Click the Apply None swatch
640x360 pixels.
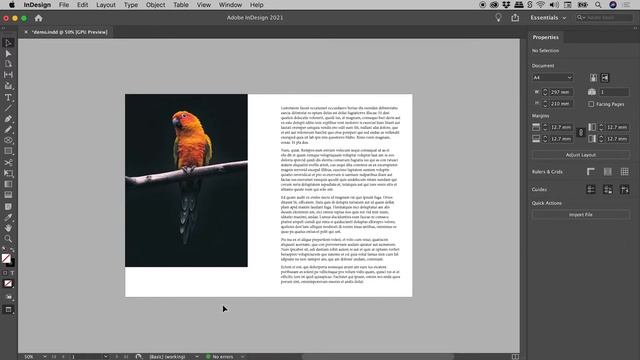click(8, 283)
